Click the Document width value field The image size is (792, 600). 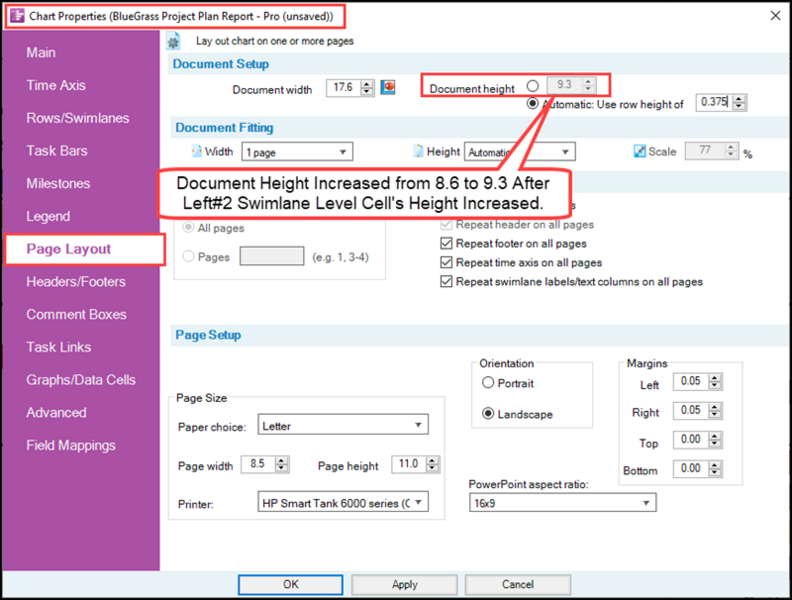click(x=343, y=87)
